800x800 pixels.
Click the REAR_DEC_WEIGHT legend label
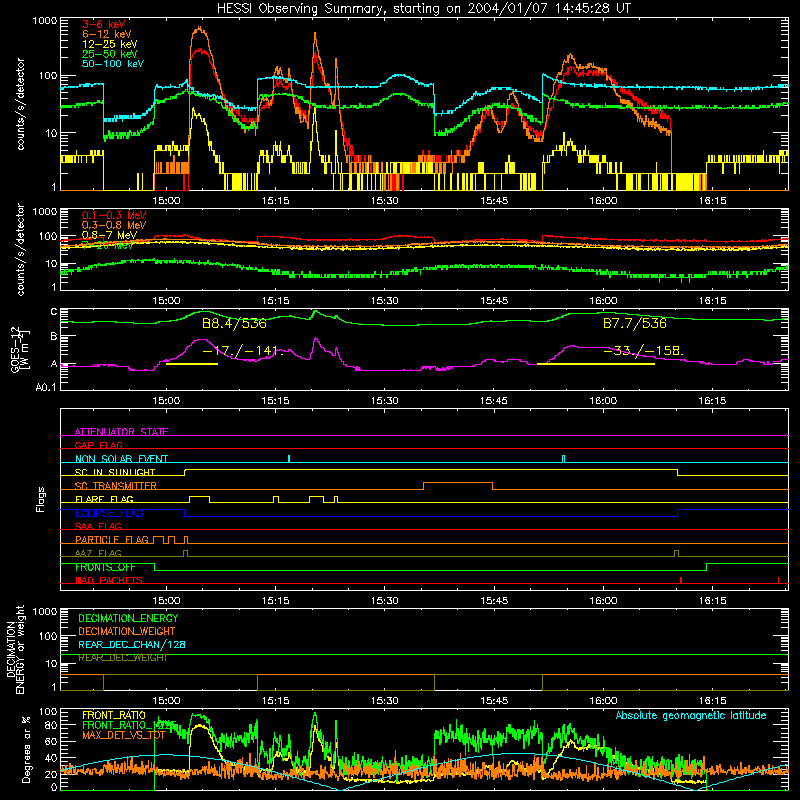coord(122,658)
